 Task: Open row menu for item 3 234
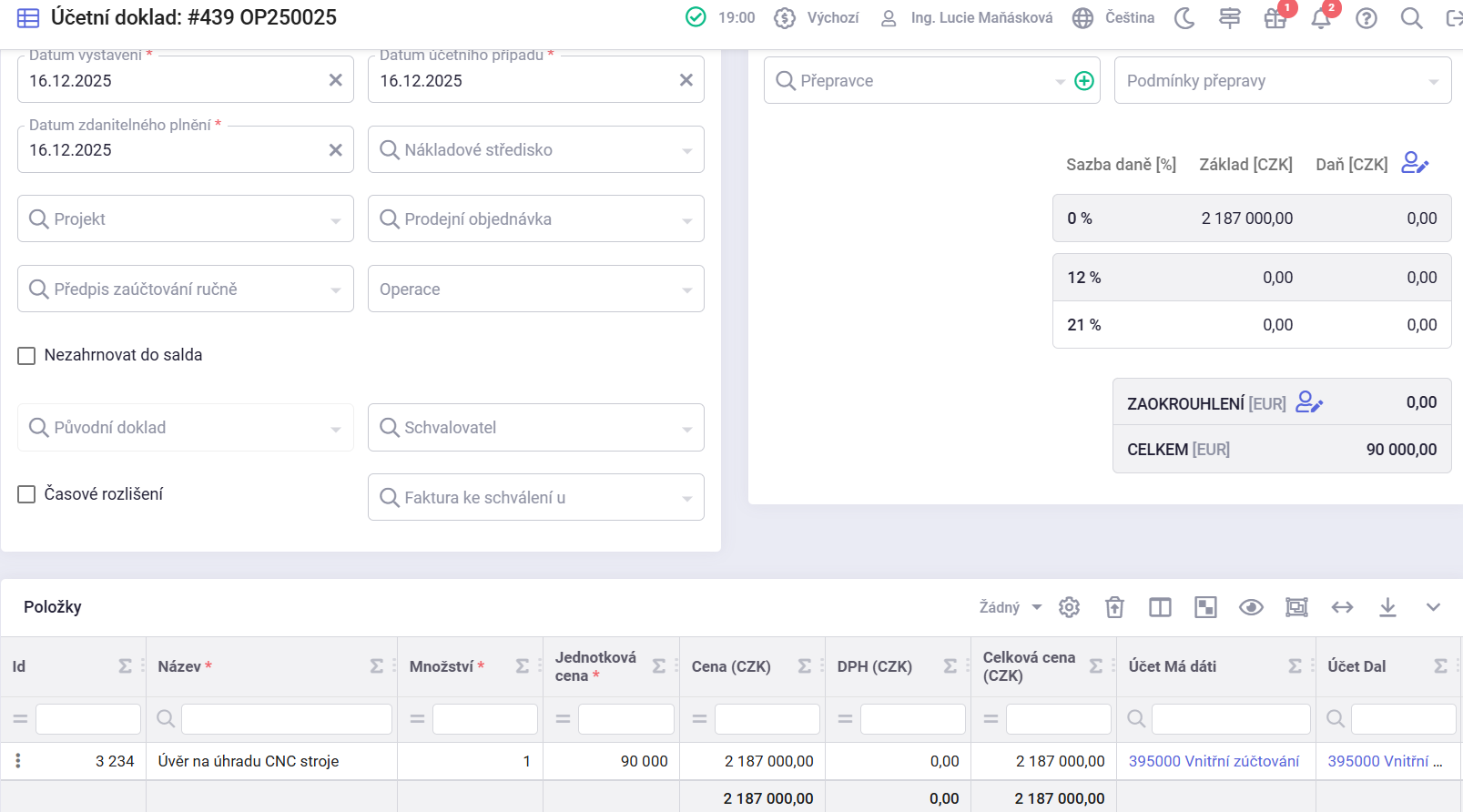click(18, 761)
